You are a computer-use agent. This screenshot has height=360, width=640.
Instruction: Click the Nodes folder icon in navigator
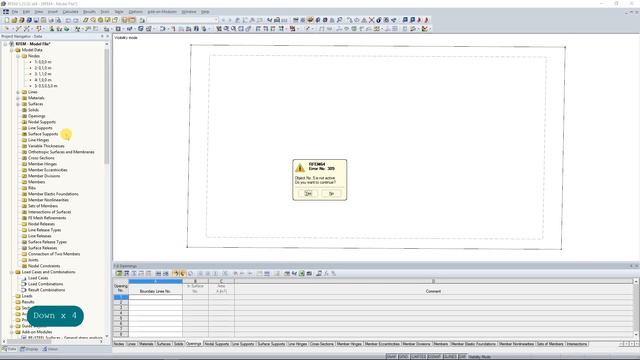(x=24, y=56)
